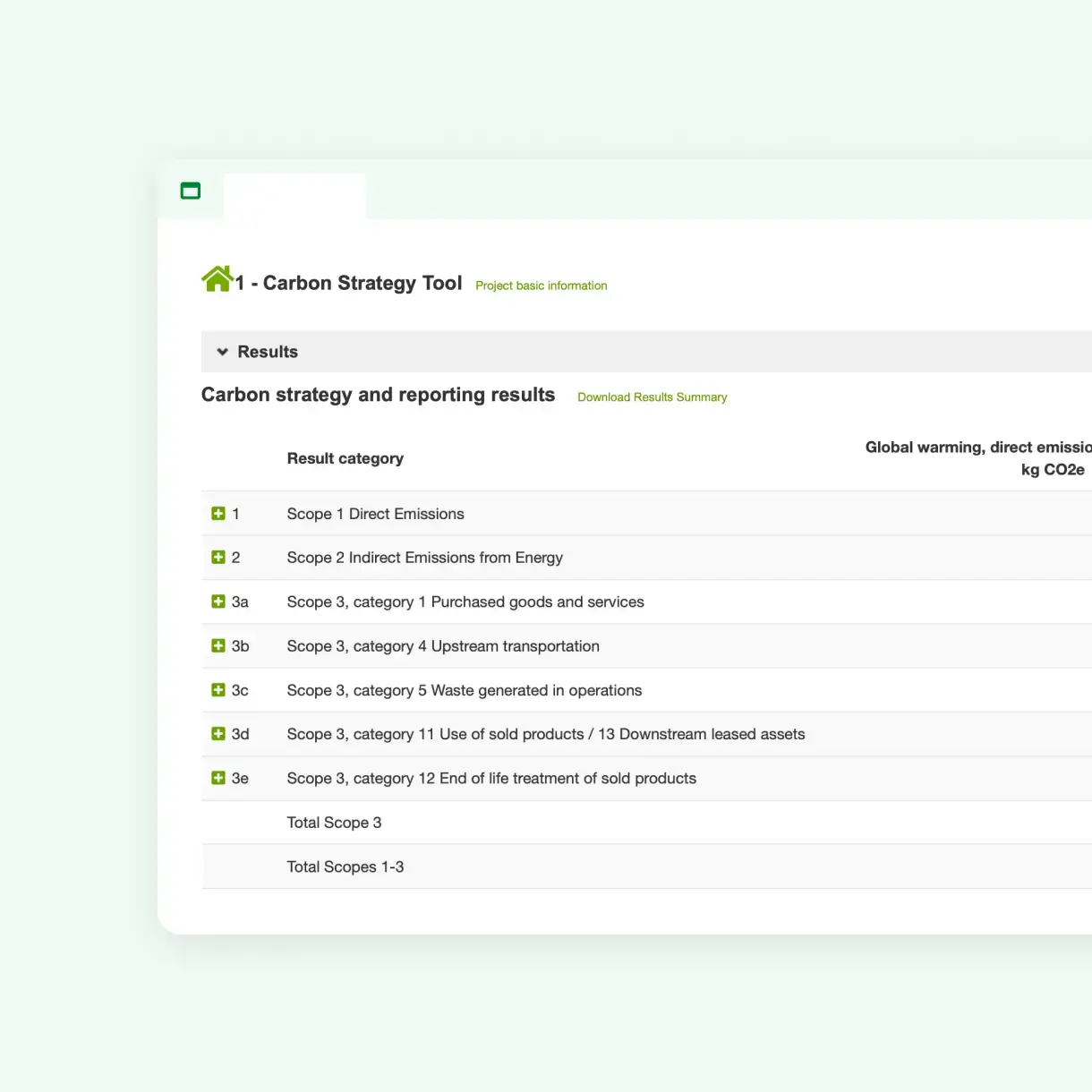1092x1092 pixels.
Task: Click plus icon for Purchased goods and services
Action: pyautogui.click(x=218, y=601)
